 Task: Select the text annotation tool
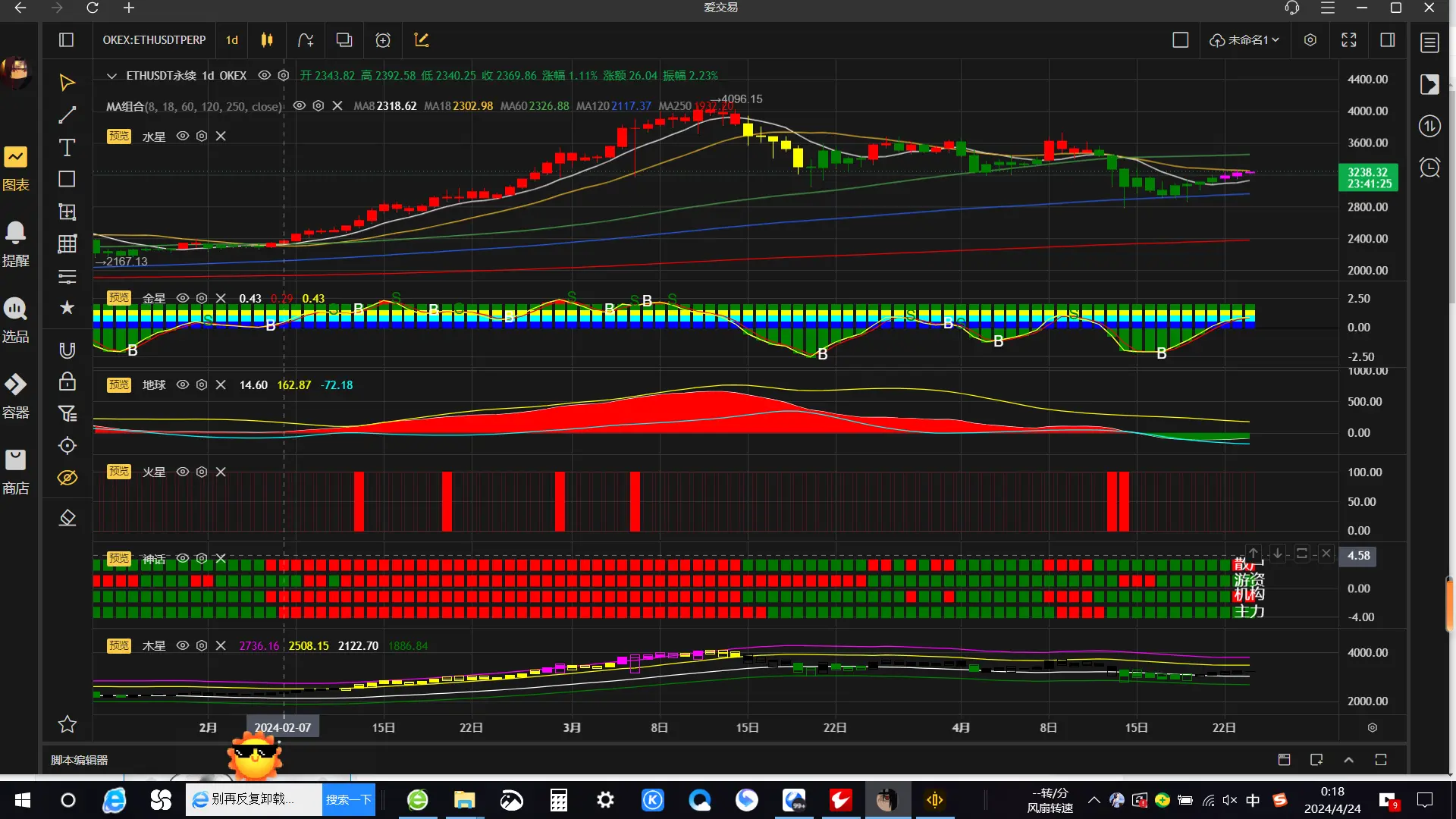pyautogui.click(x=67, y=147)
